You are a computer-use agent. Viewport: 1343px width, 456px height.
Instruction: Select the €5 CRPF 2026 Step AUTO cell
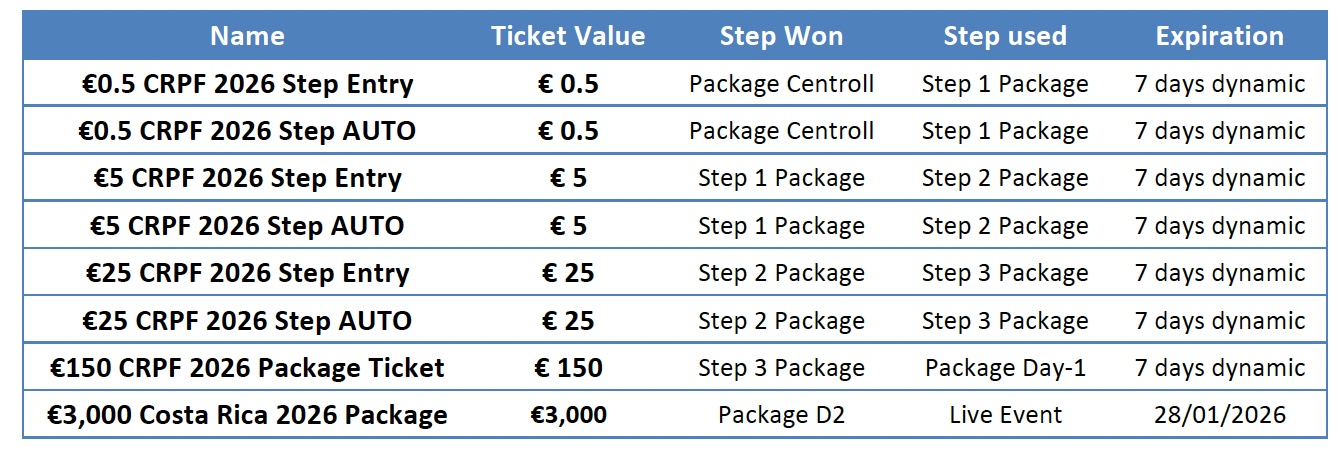pyautogui.click(x=247, y=226)
